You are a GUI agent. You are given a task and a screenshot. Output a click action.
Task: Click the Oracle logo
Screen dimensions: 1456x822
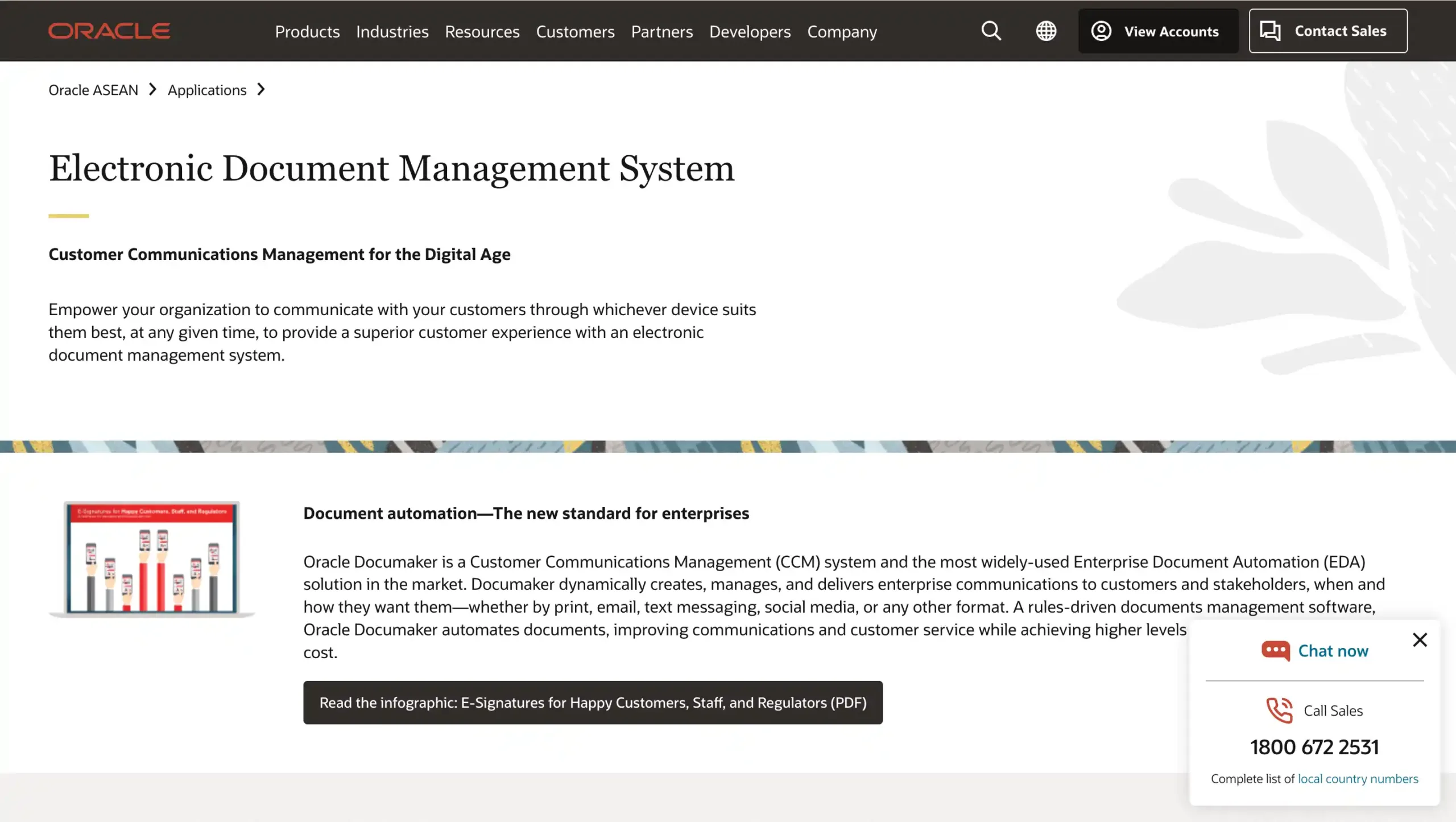pyautogui.click(x=109, y=30)
